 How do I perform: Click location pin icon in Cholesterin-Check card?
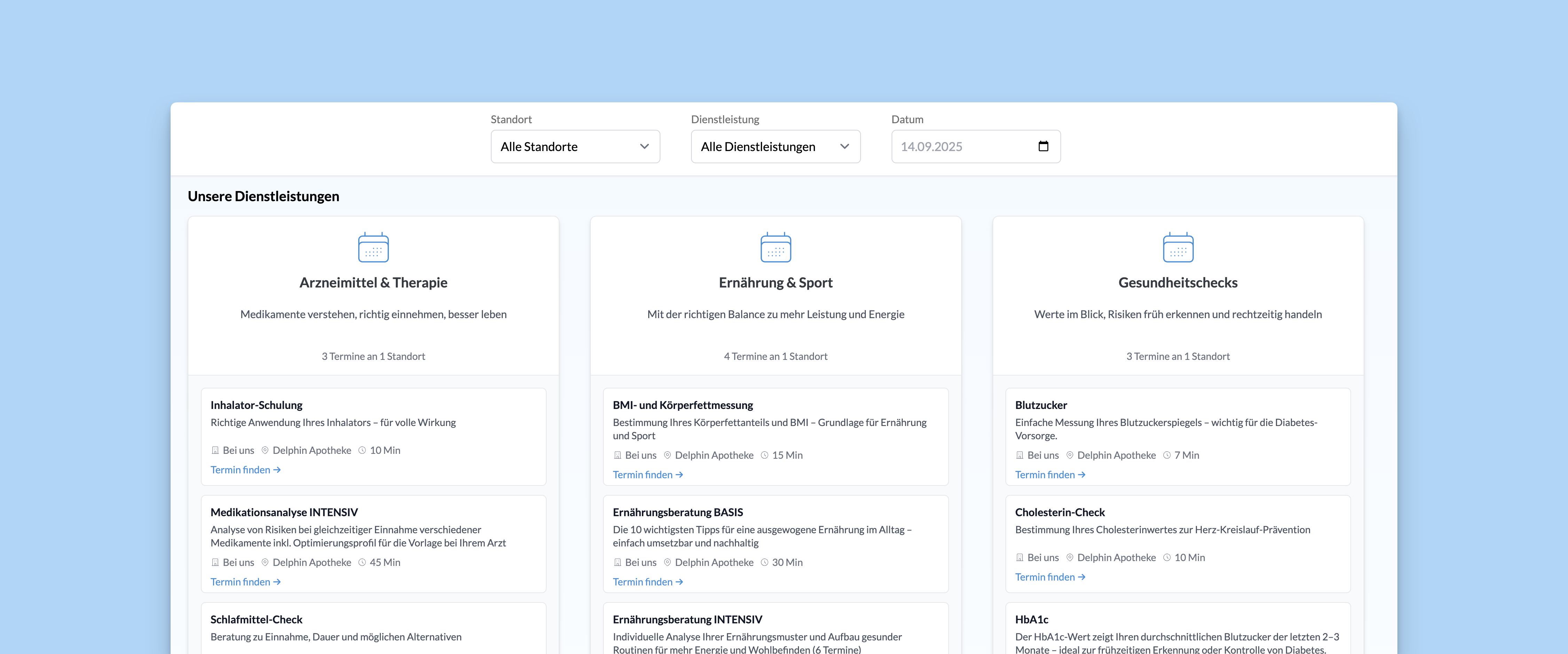1069,557
